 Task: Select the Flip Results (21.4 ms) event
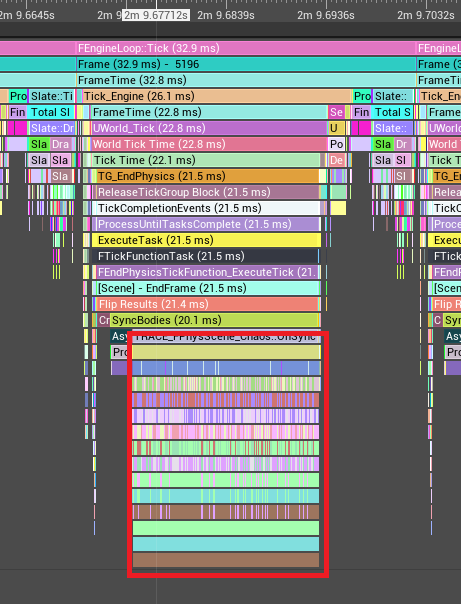point(207,304)
